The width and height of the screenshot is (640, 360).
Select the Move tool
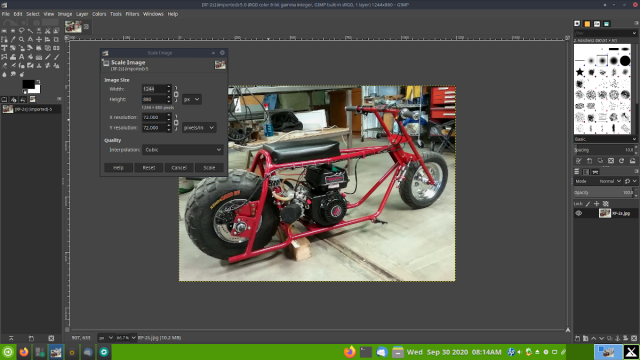[39, 39]
